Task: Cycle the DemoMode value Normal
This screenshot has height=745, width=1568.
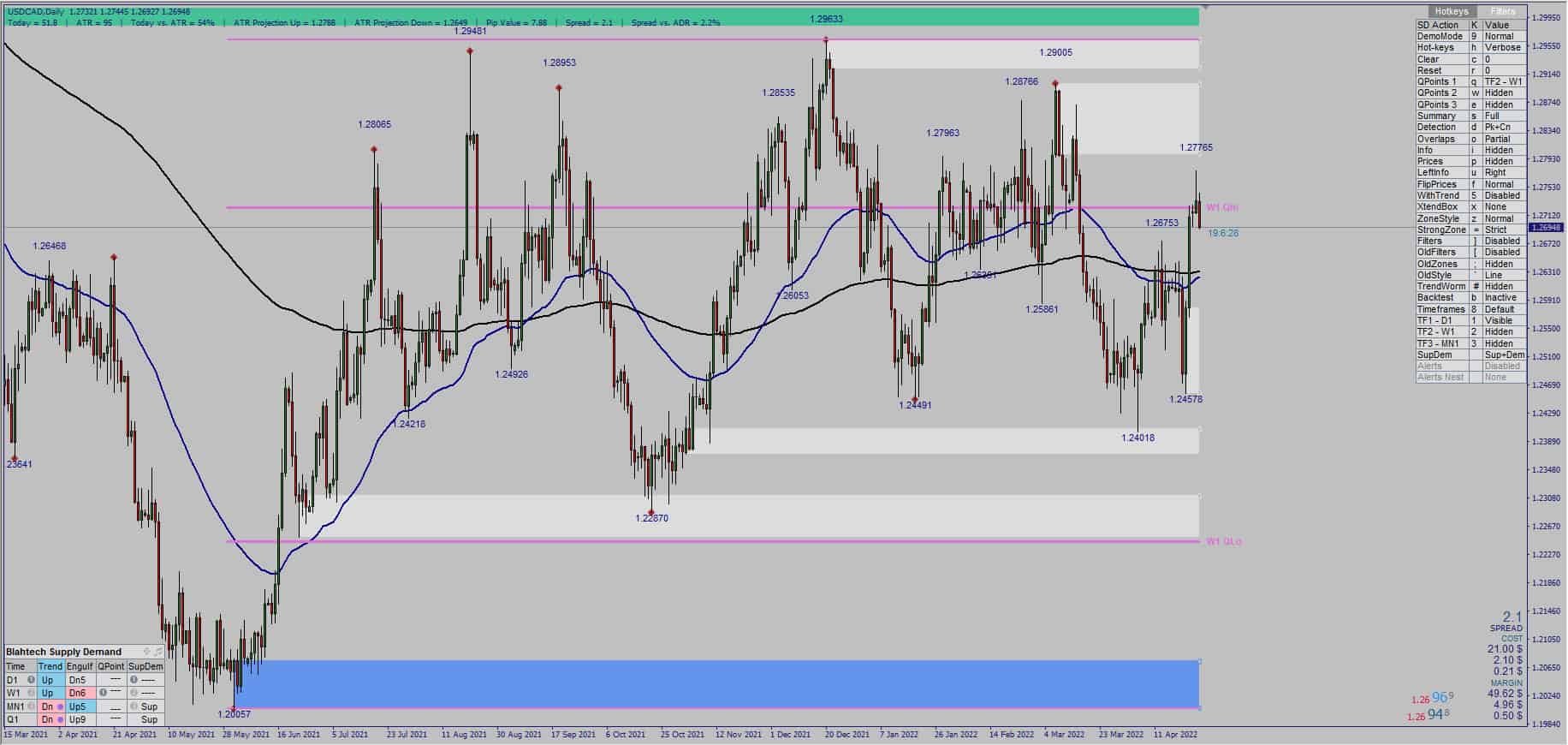Action: pos(1504,36)
